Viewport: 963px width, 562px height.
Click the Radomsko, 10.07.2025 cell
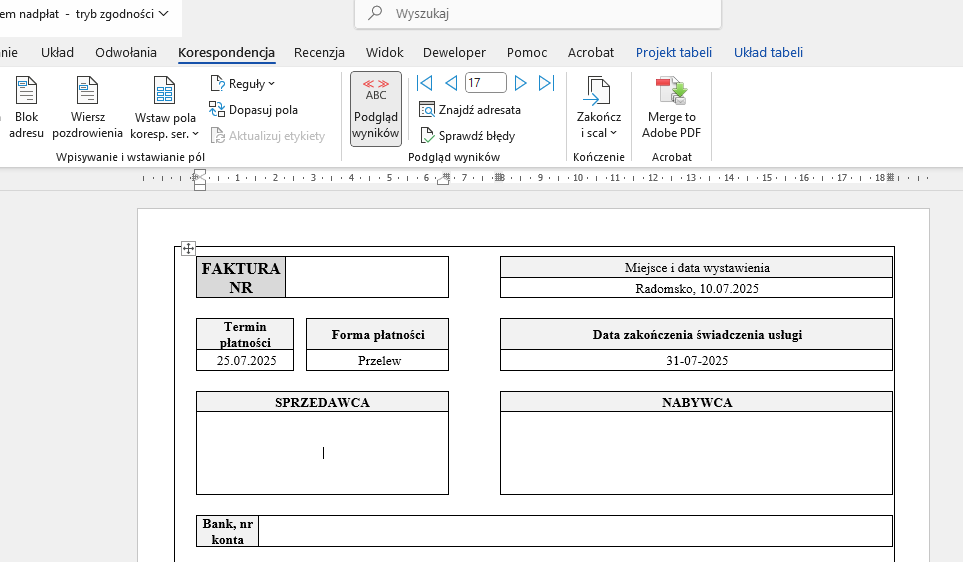click(x=696, y=288)
